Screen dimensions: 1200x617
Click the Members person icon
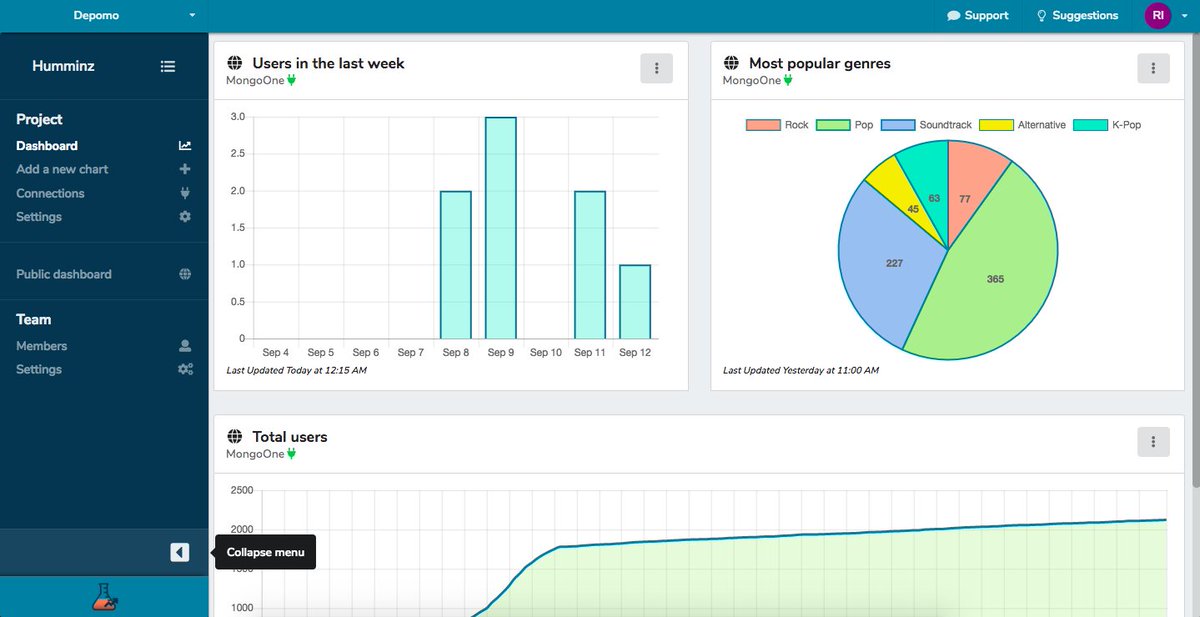(x=185, y=346)
